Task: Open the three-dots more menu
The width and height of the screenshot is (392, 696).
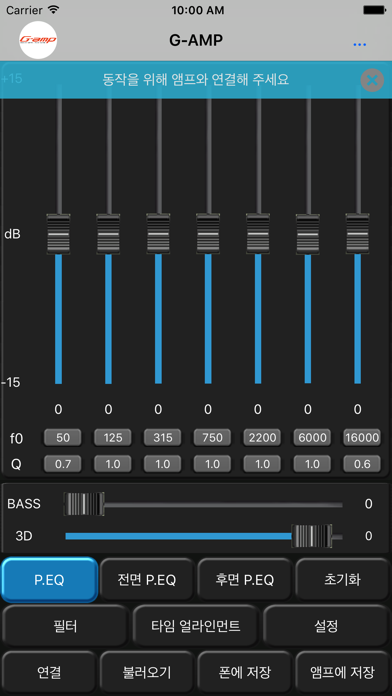Action: [x=360, y=45]
